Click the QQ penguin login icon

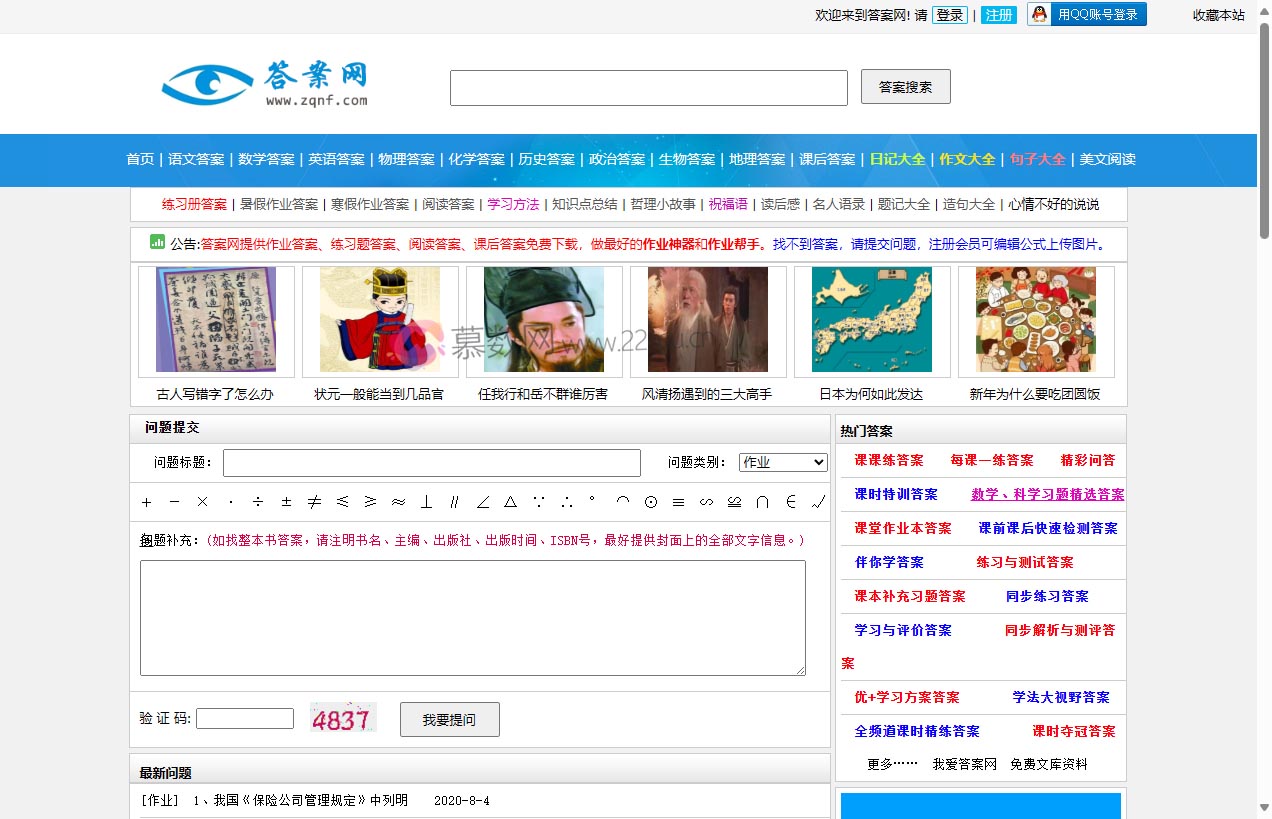click(1041, 14)
